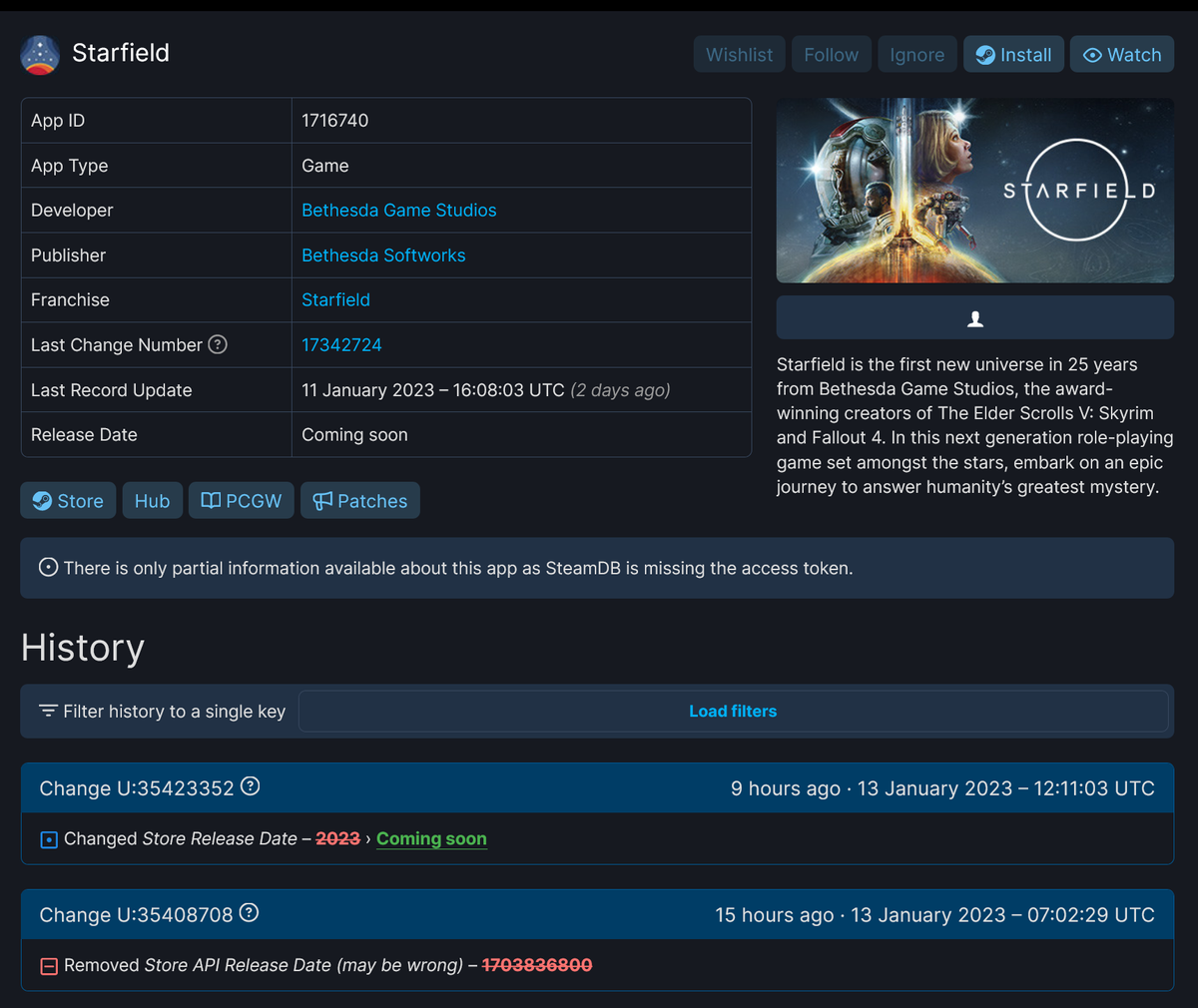Click the Starfield description paragraph
The width and height of the screenshot is (1198, 1008).
[x=975, y=426]
